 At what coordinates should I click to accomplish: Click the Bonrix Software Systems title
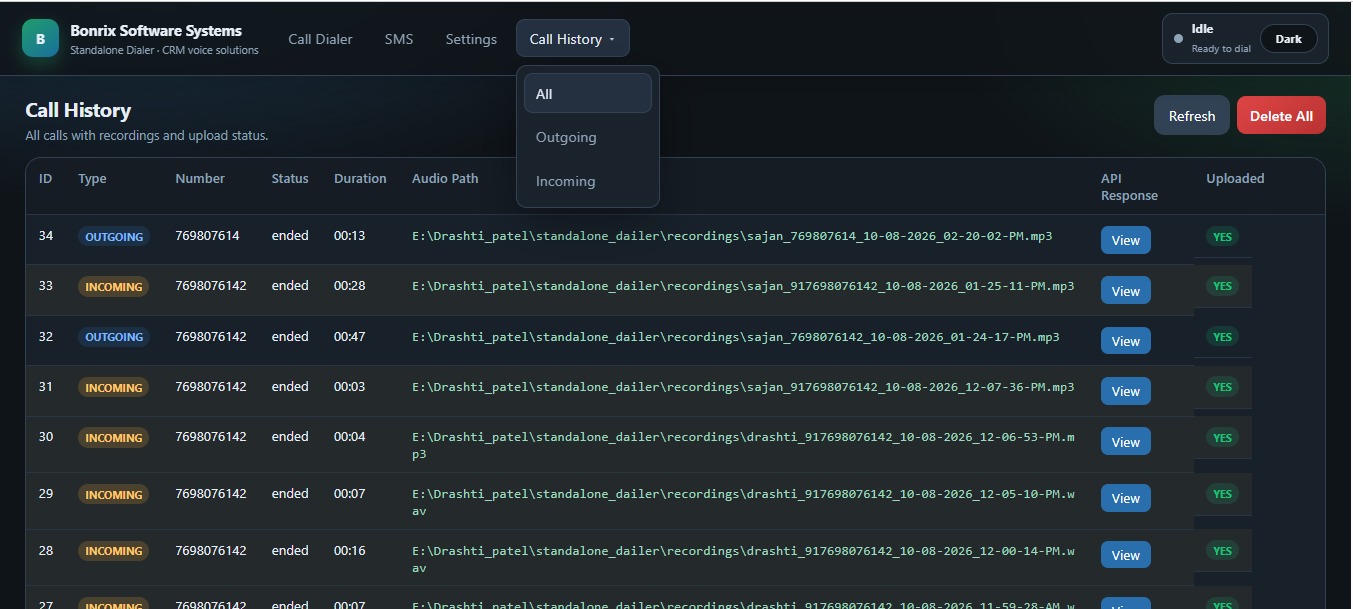point(156,30)
